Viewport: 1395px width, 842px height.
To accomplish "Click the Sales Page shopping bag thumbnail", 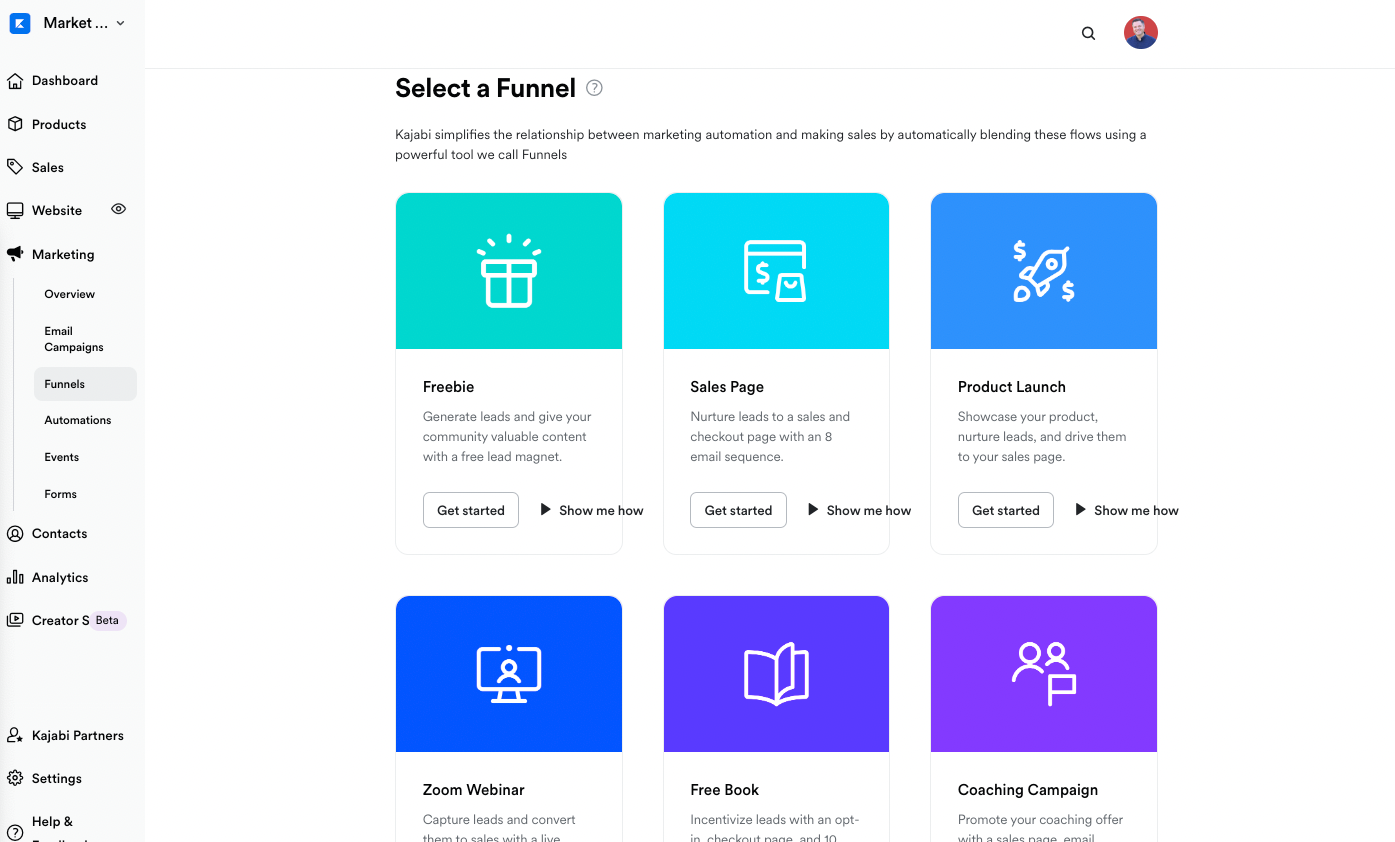I will point(776,271).
